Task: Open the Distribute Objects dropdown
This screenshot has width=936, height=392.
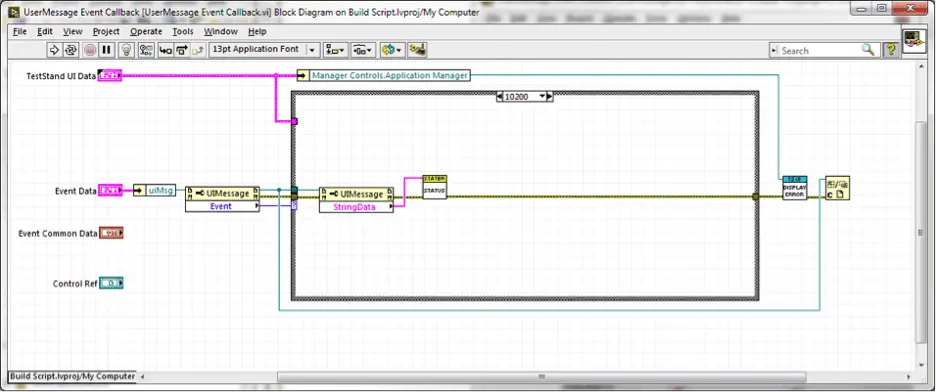Action: (363, 50)
